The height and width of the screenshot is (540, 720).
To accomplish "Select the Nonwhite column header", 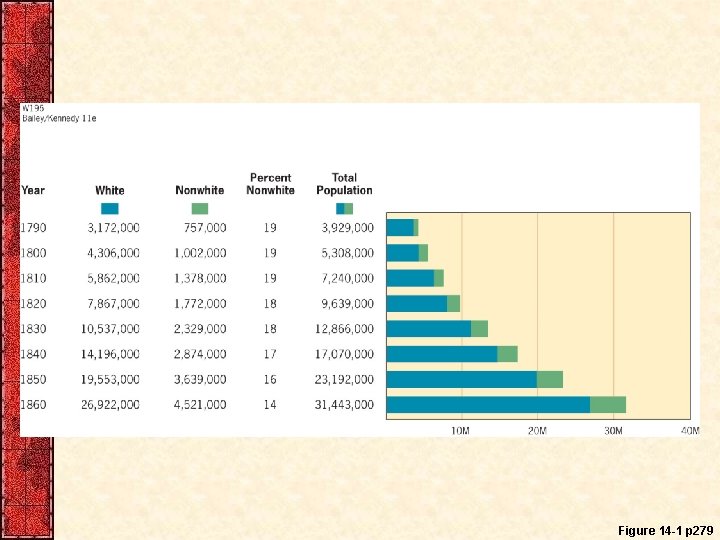I will 200,190.
